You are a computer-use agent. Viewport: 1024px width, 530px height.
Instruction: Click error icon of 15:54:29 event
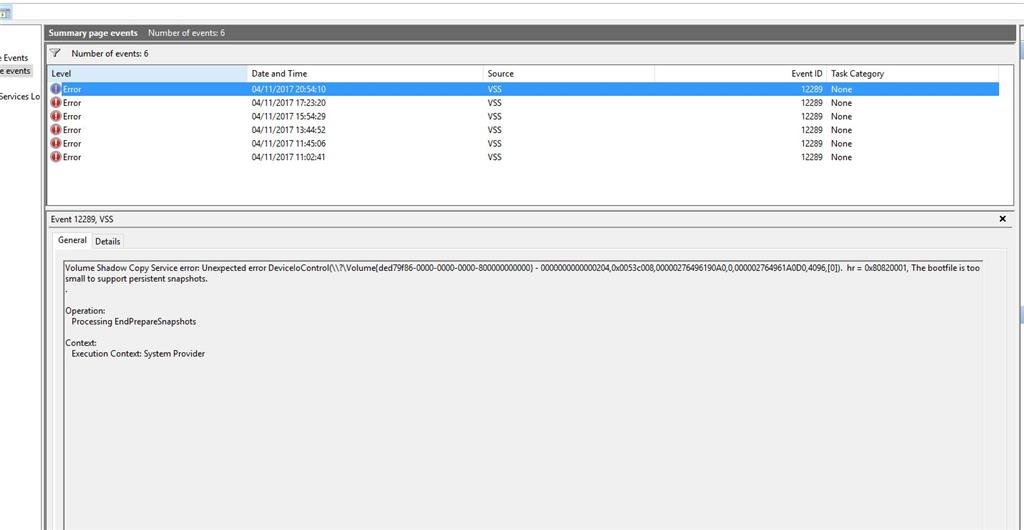(x=56, y=116)
